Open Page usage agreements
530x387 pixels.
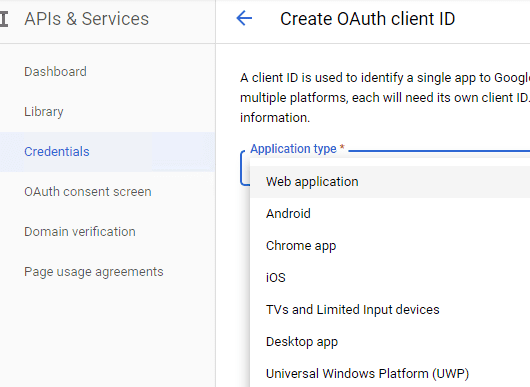(x=107, y=272)
